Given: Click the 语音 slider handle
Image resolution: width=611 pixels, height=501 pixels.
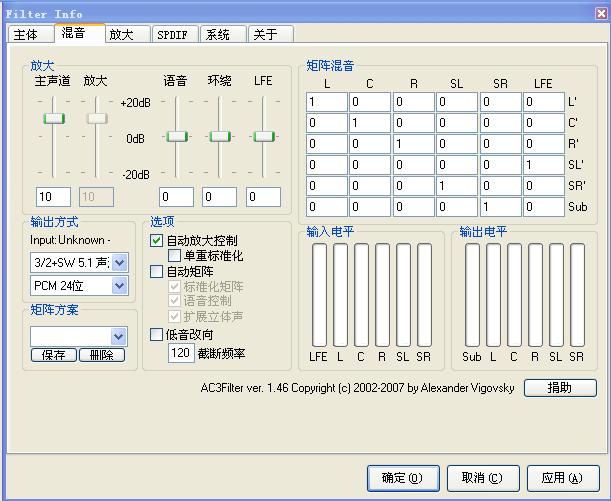Looking at the screenshot, I should (x=177, y=136).
